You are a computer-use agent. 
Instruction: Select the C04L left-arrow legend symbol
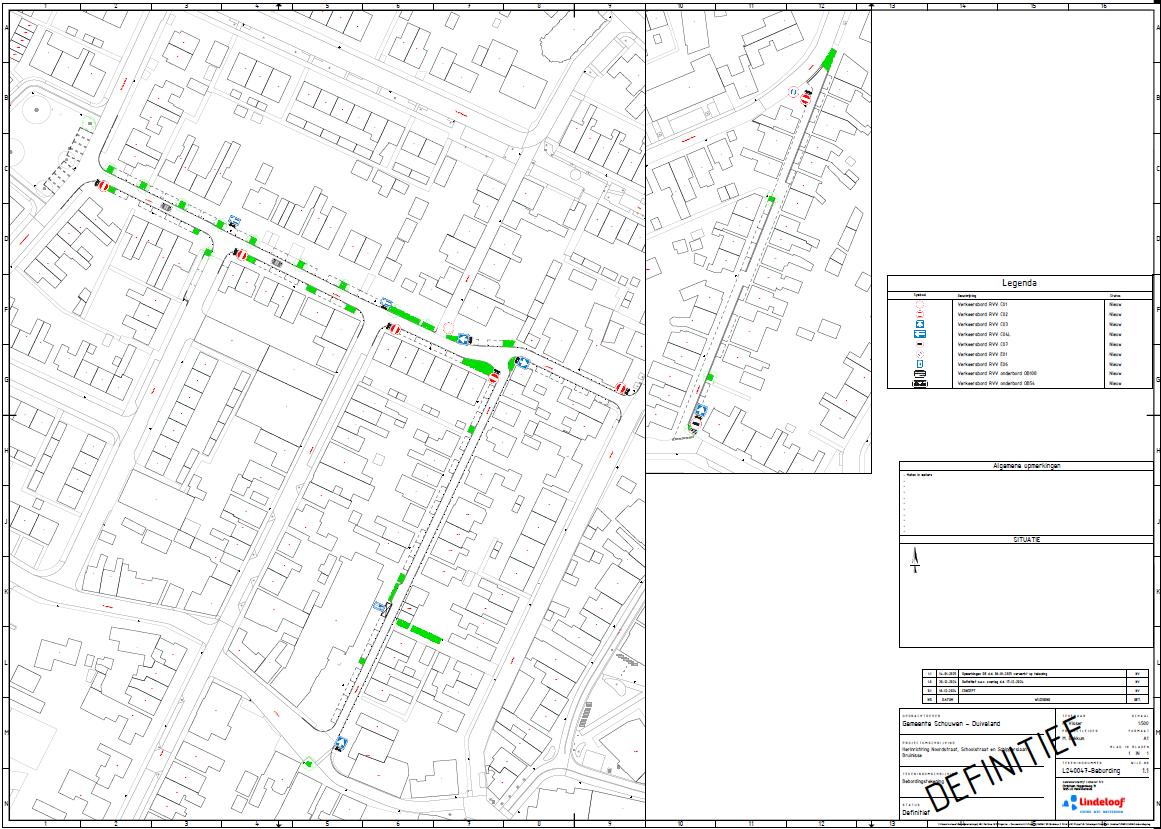click(919, 334)
